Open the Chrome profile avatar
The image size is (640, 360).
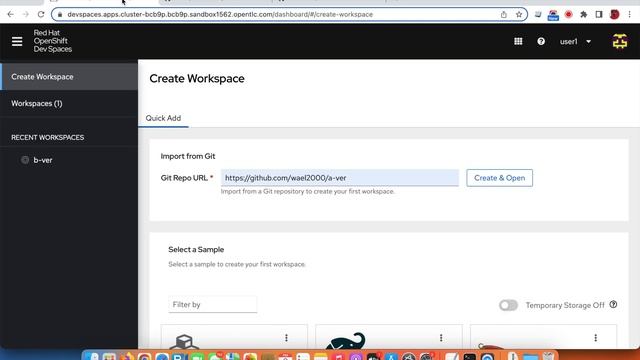point(614,14)
